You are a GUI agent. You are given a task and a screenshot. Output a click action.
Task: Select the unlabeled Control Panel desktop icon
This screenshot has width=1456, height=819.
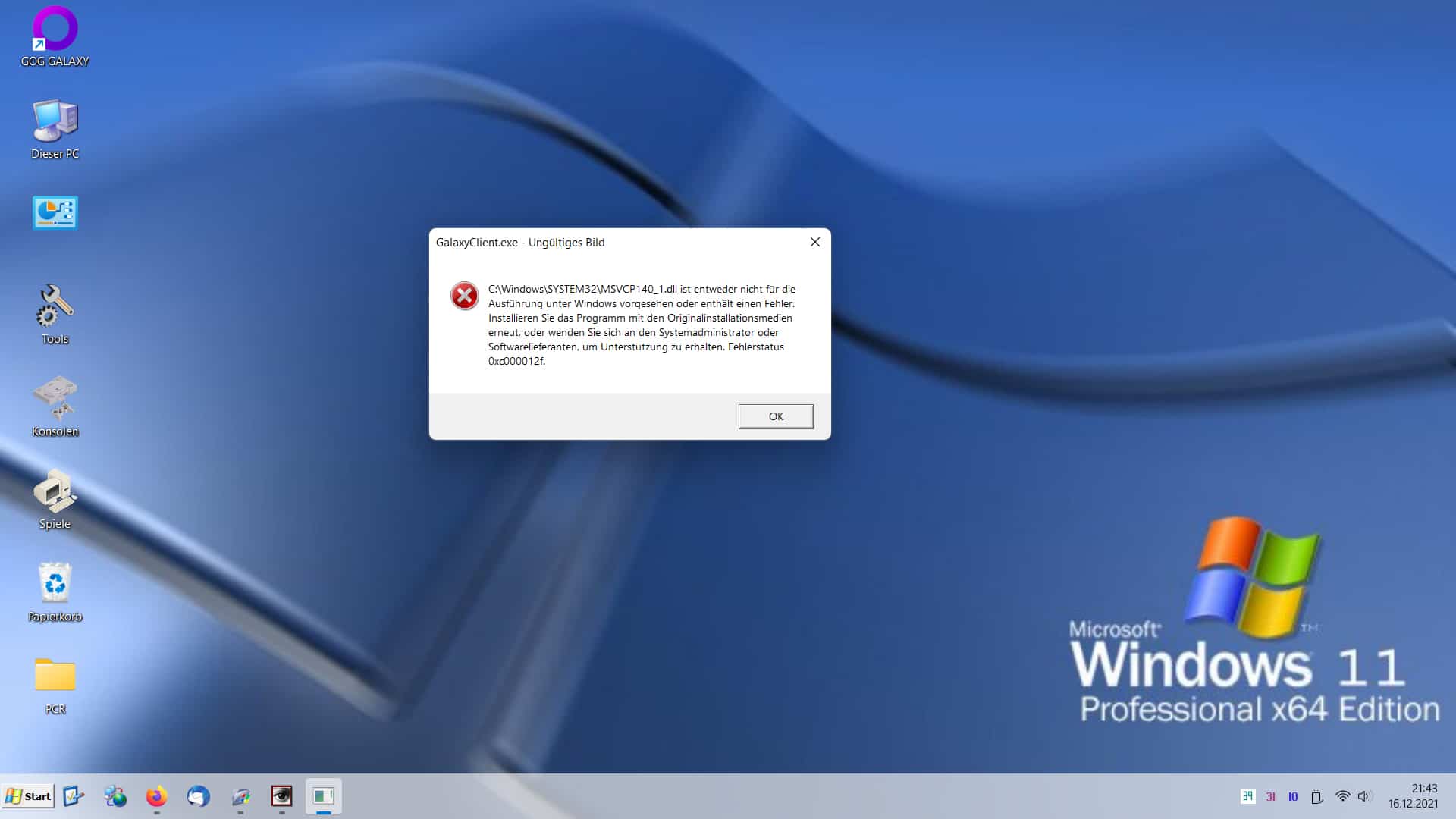55,213
